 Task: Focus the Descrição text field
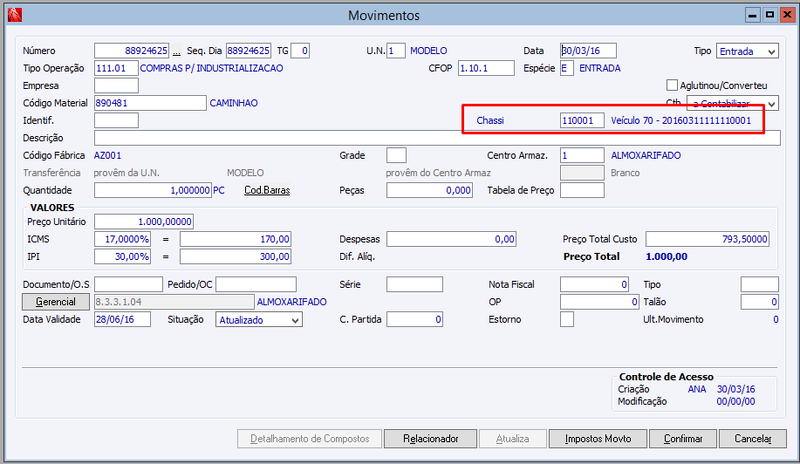click(437, 138)
